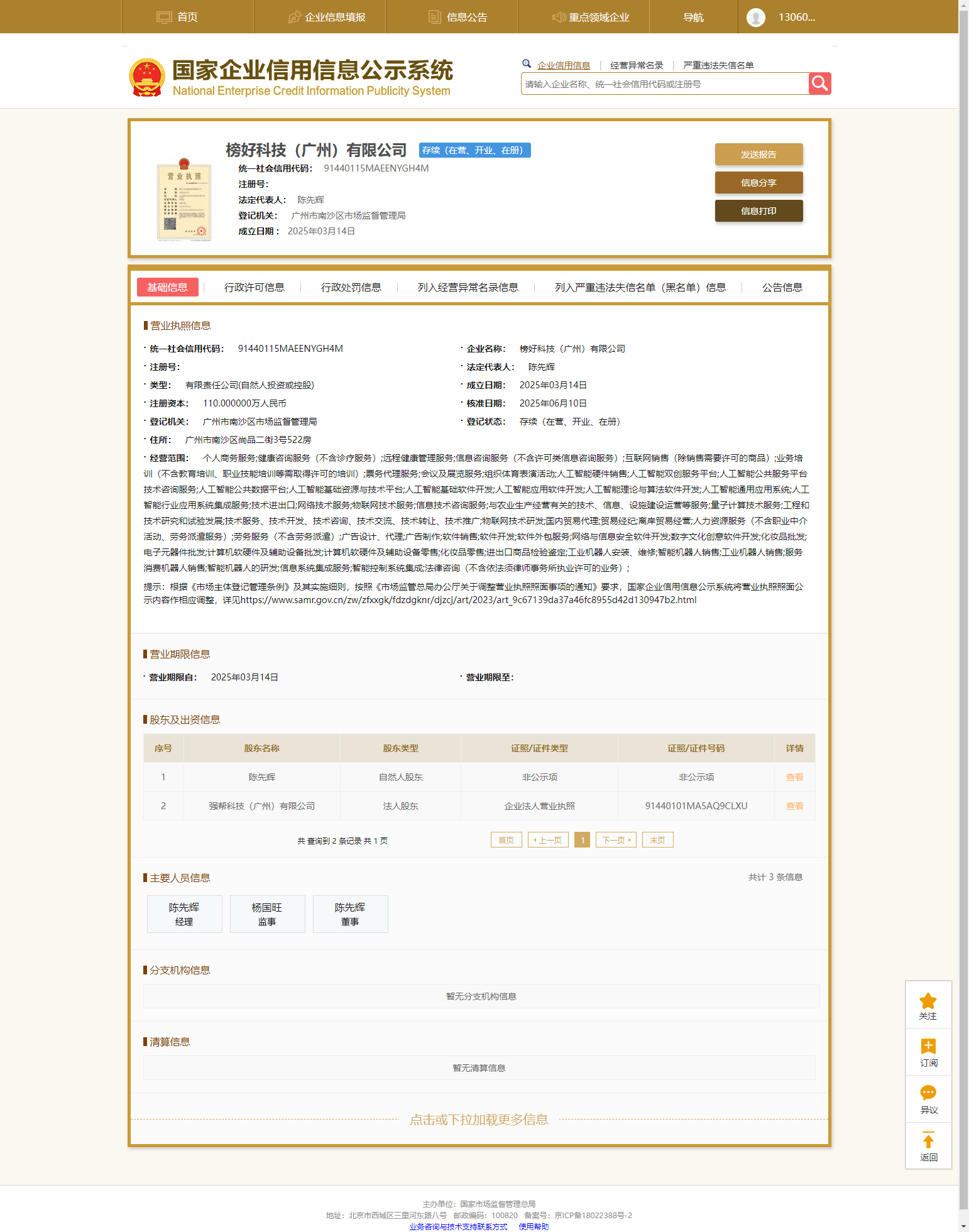Open the 导航 navigation menu

point(693,17)
